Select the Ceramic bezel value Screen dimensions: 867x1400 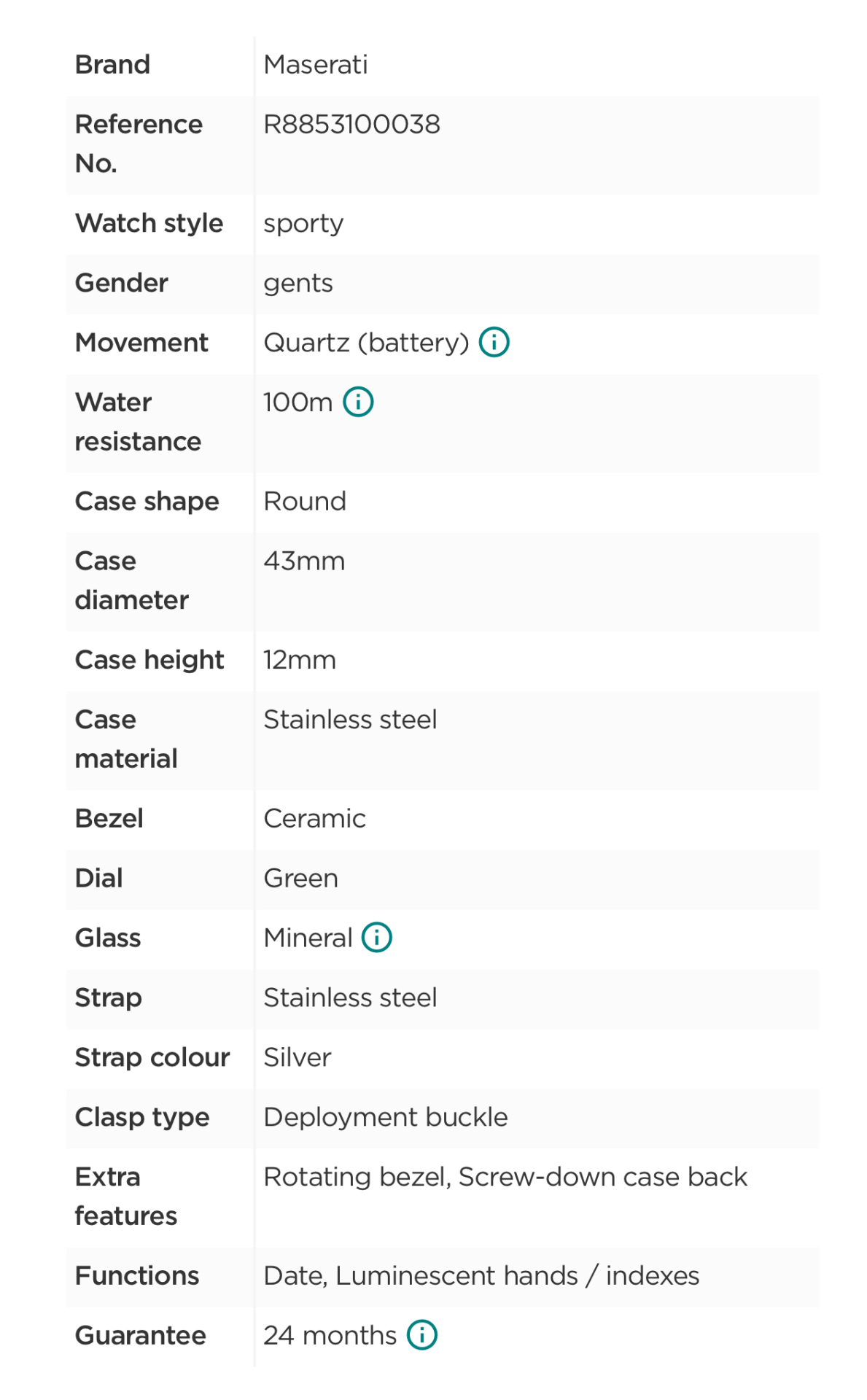click(x=314, y=819)
